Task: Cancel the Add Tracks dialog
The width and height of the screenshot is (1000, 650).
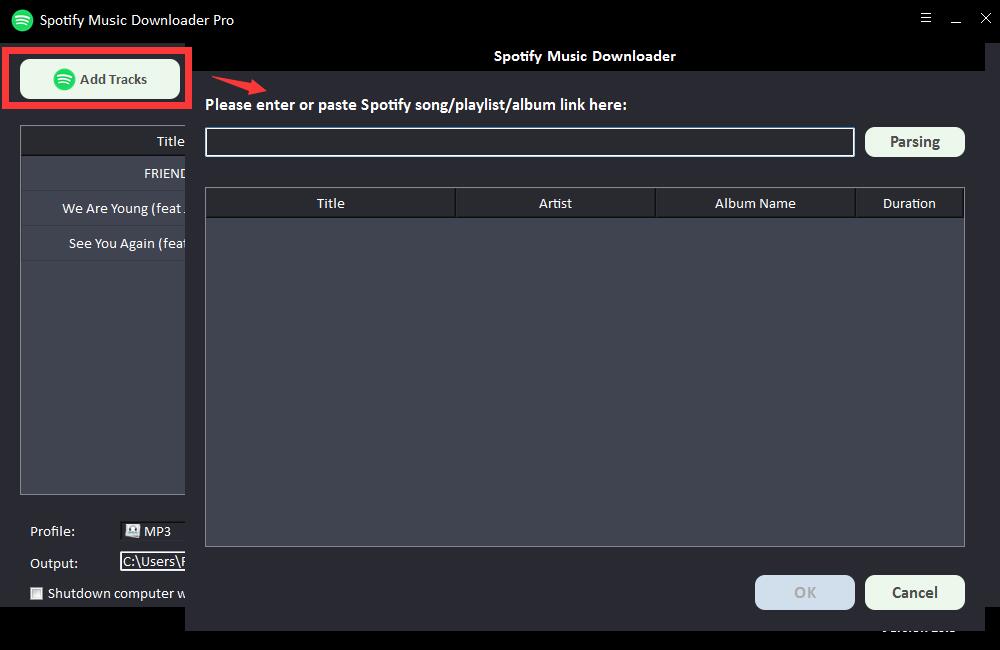Action: tap(914, 592)
